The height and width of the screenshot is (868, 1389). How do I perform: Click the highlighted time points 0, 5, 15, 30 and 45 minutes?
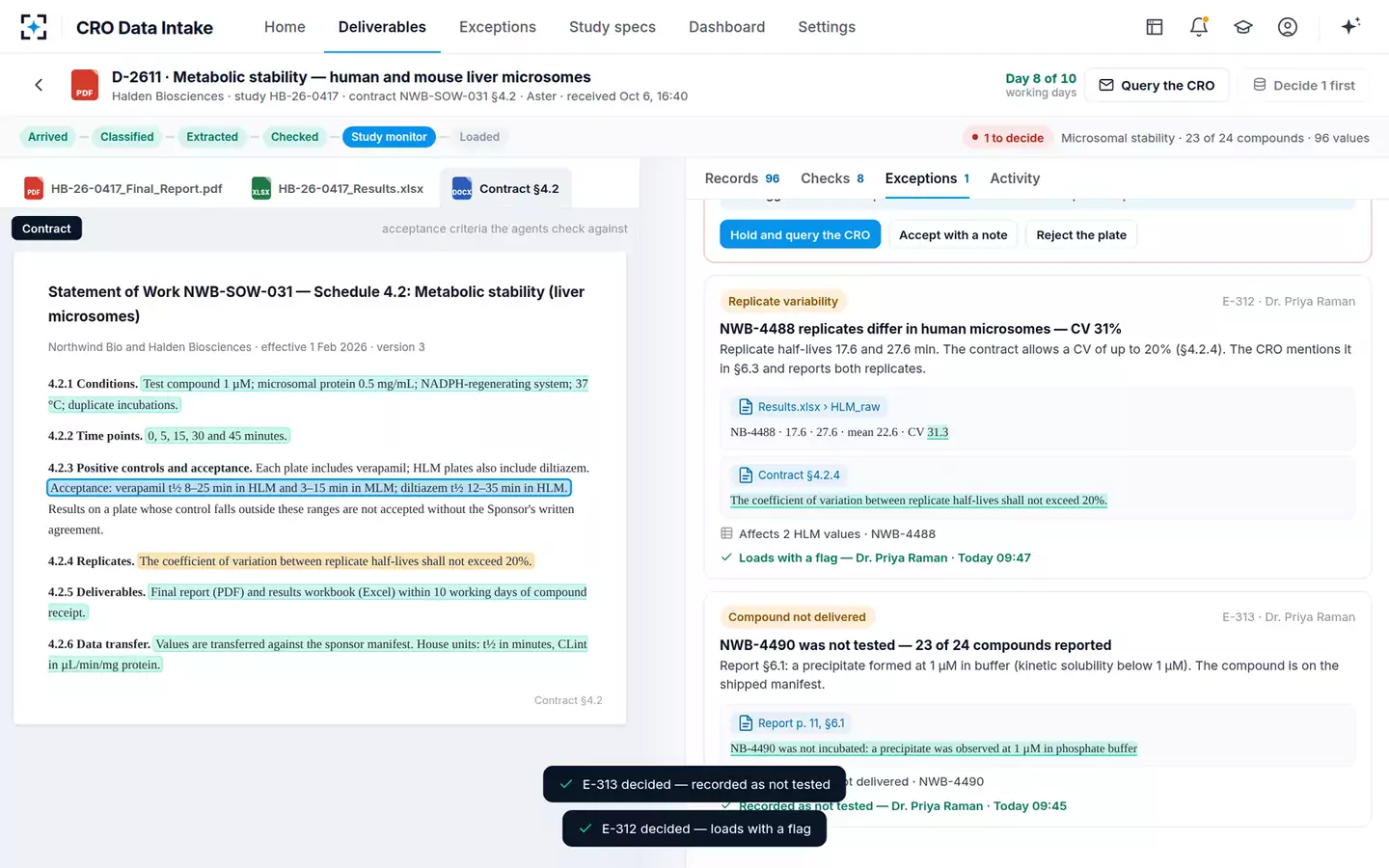217,436
